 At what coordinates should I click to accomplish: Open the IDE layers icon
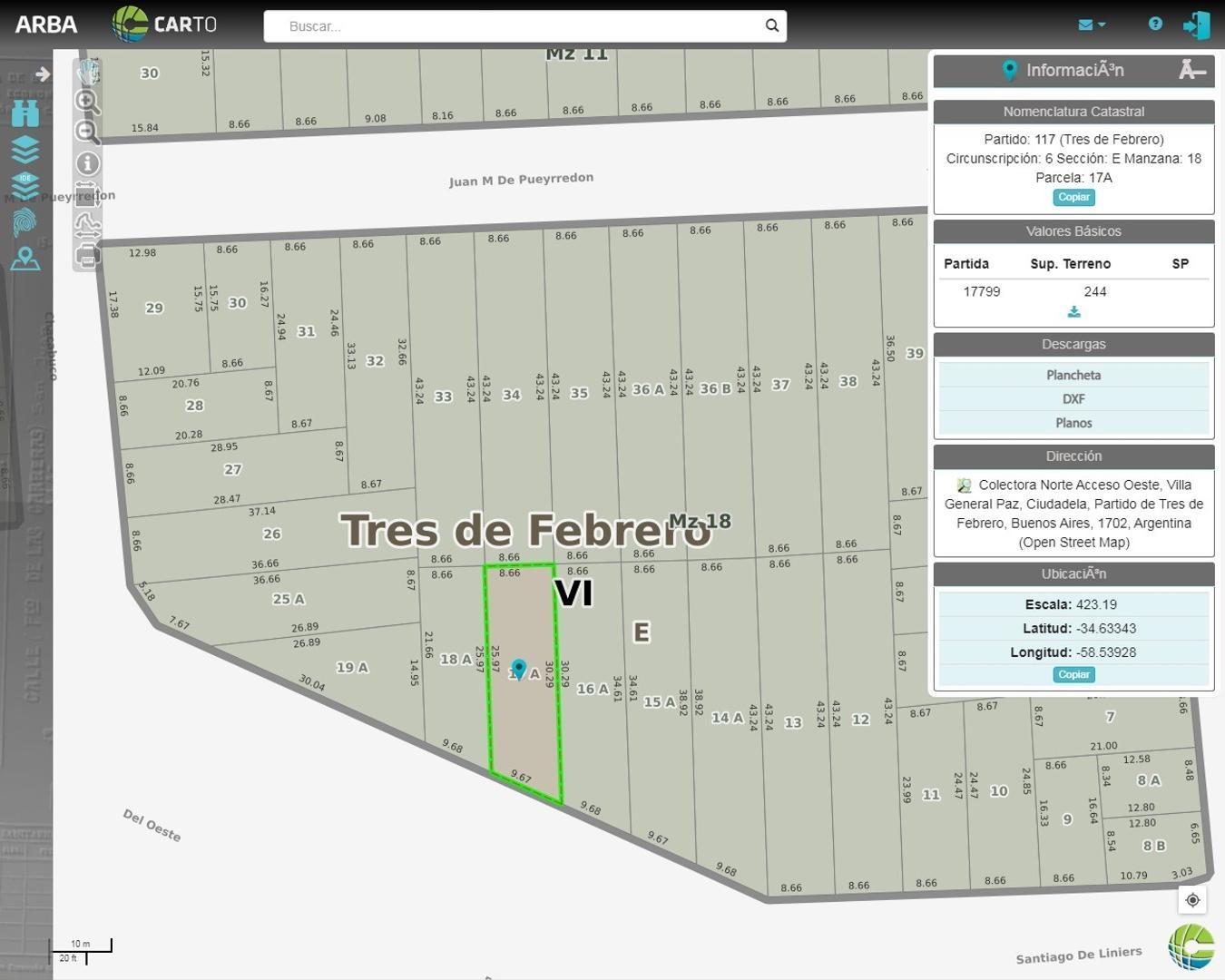[x=25, y=184]
